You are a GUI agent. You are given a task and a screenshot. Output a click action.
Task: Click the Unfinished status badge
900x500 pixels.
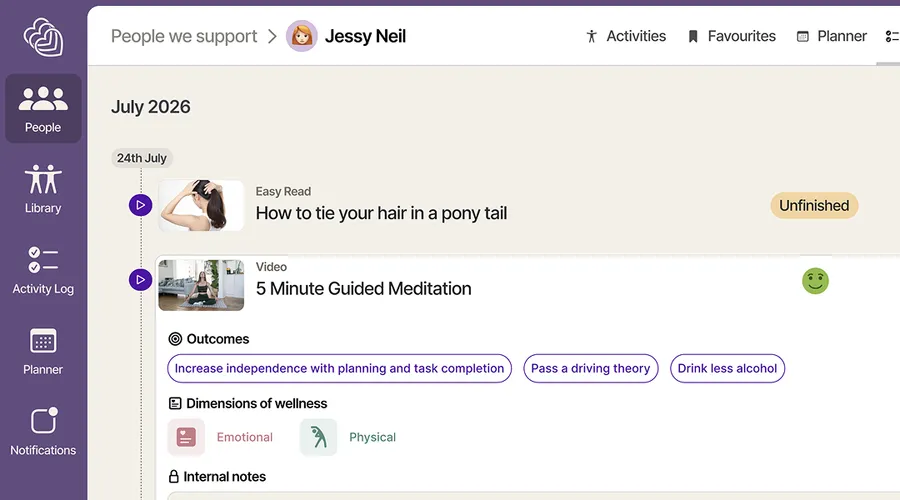814,206
